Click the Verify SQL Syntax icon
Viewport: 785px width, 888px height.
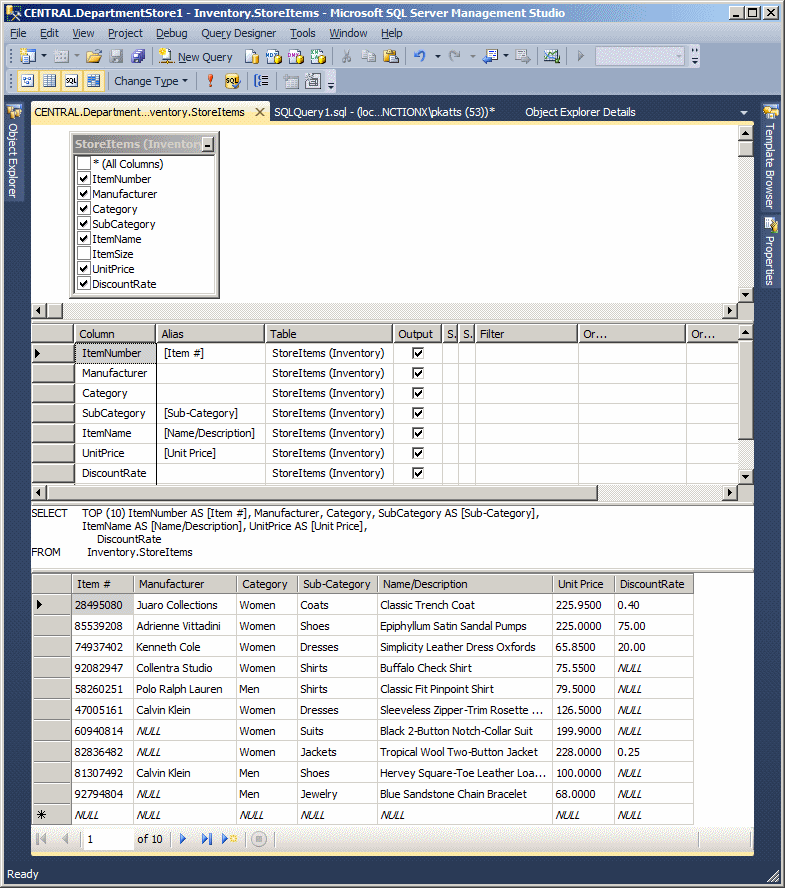232,81
